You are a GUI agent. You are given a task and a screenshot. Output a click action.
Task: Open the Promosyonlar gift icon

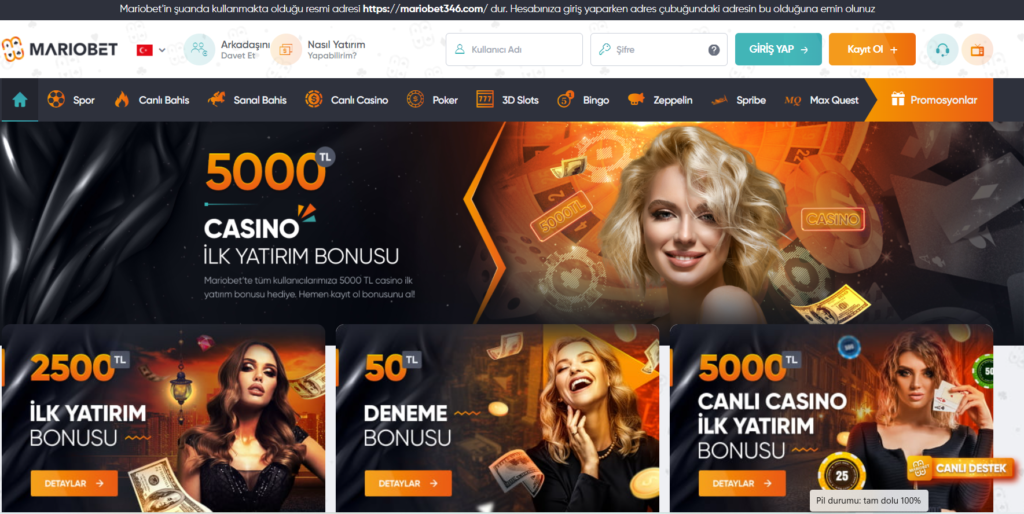898,99
